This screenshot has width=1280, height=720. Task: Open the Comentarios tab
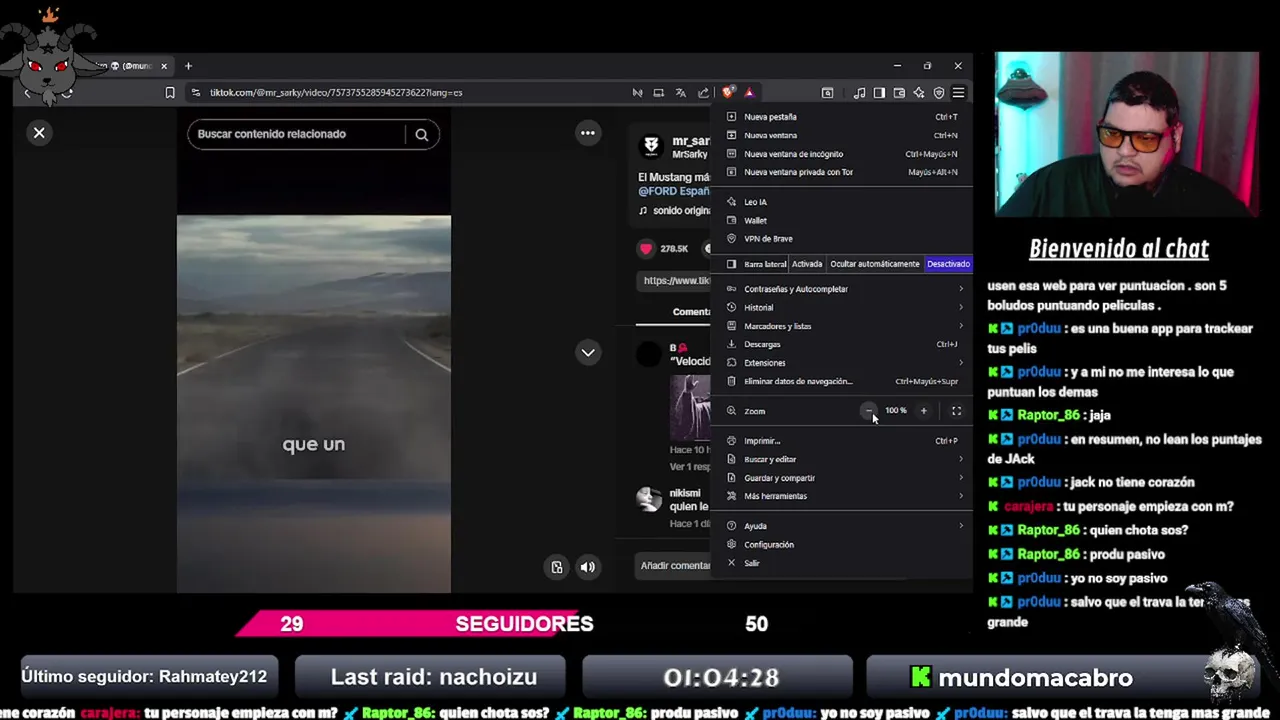(x=691, y=312)
